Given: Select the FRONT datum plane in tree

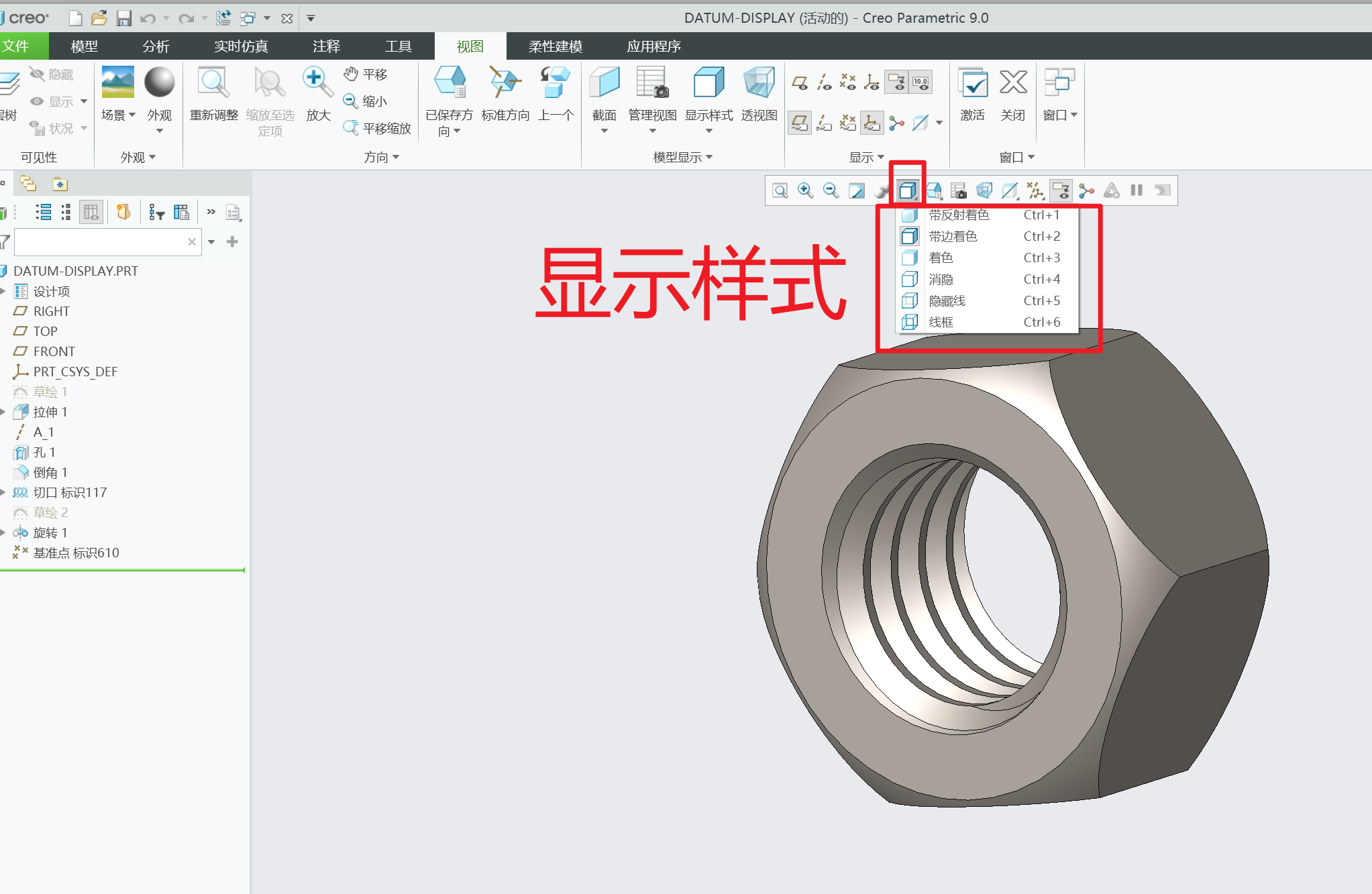Looking at the screenshot, I should pyautogui.click(x=54, y=351).
